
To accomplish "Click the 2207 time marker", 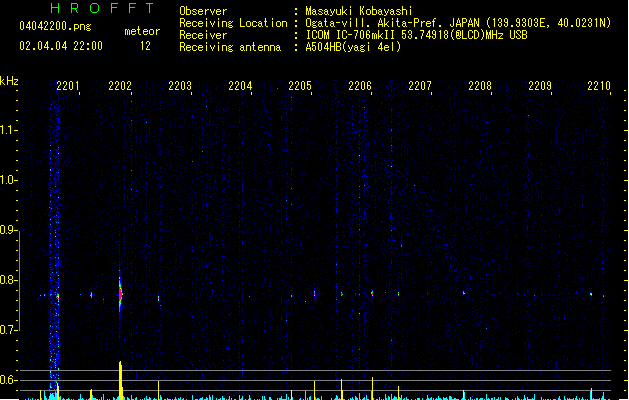I will [420, 86].
